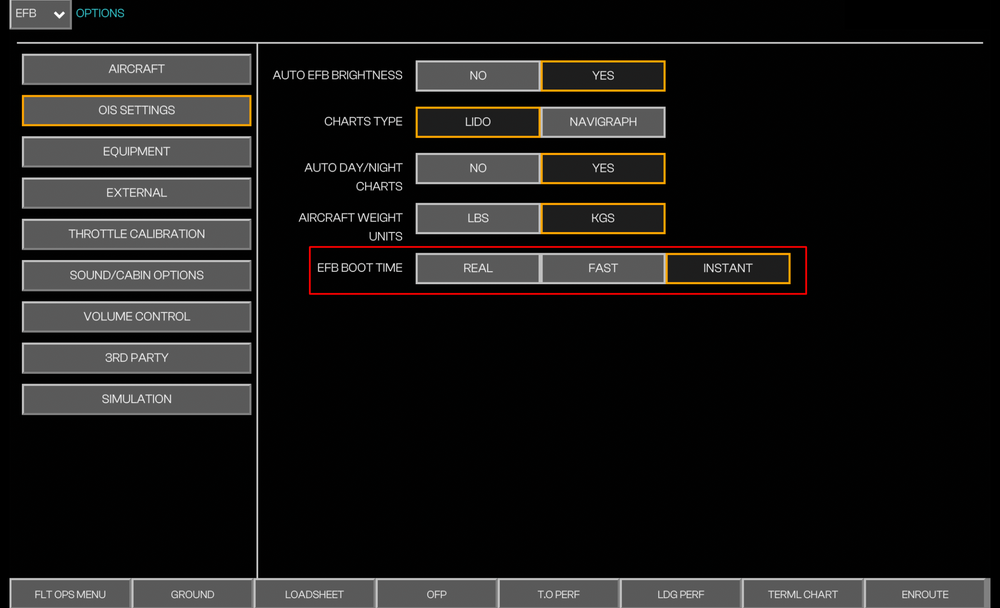The width and height of the screenshot is (1000, 608).
Task: Disable Auto Day/Night Charts with NO
Action: (478, 168)
